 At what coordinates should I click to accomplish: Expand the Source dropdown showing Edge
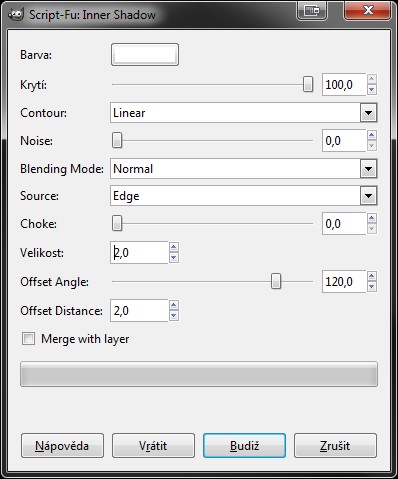tap(244, 196)
